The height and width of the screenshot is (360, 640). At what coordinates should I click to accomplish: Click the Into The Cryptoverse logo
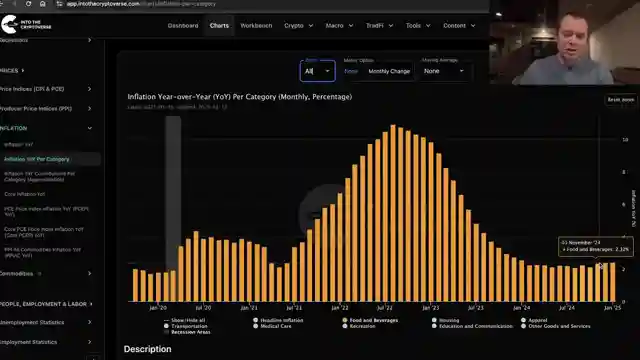click(26, 24)
